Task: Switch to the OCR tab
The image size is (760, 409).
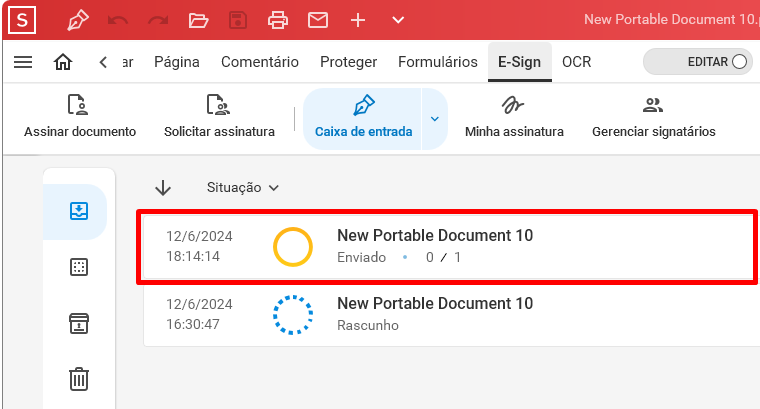Action: click(576, 62)
